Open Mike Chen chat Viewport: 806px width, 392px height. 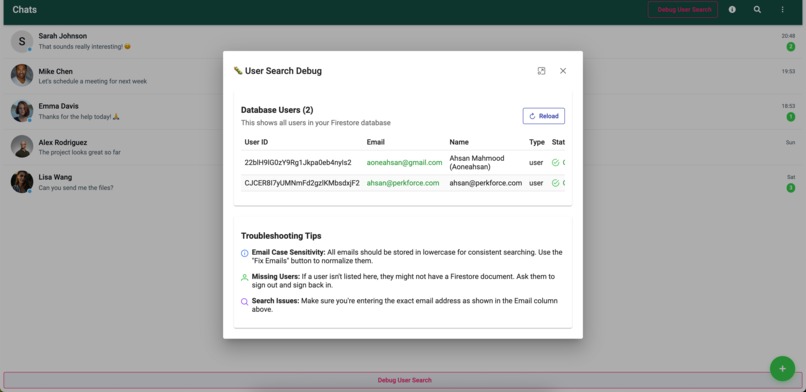tap(402, 76)
